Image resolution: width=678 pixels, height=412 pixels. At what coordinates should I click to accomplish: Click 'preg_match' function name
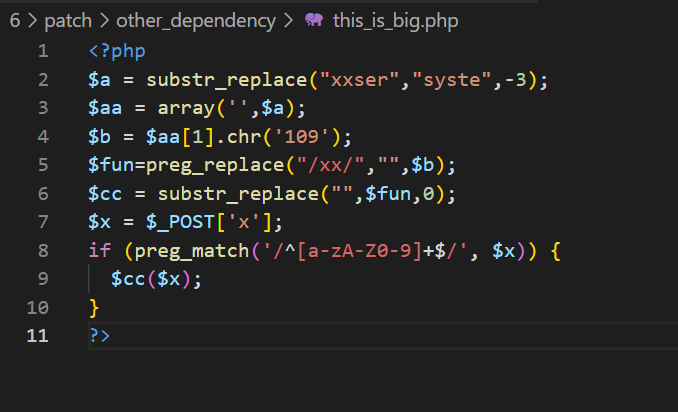192,251
